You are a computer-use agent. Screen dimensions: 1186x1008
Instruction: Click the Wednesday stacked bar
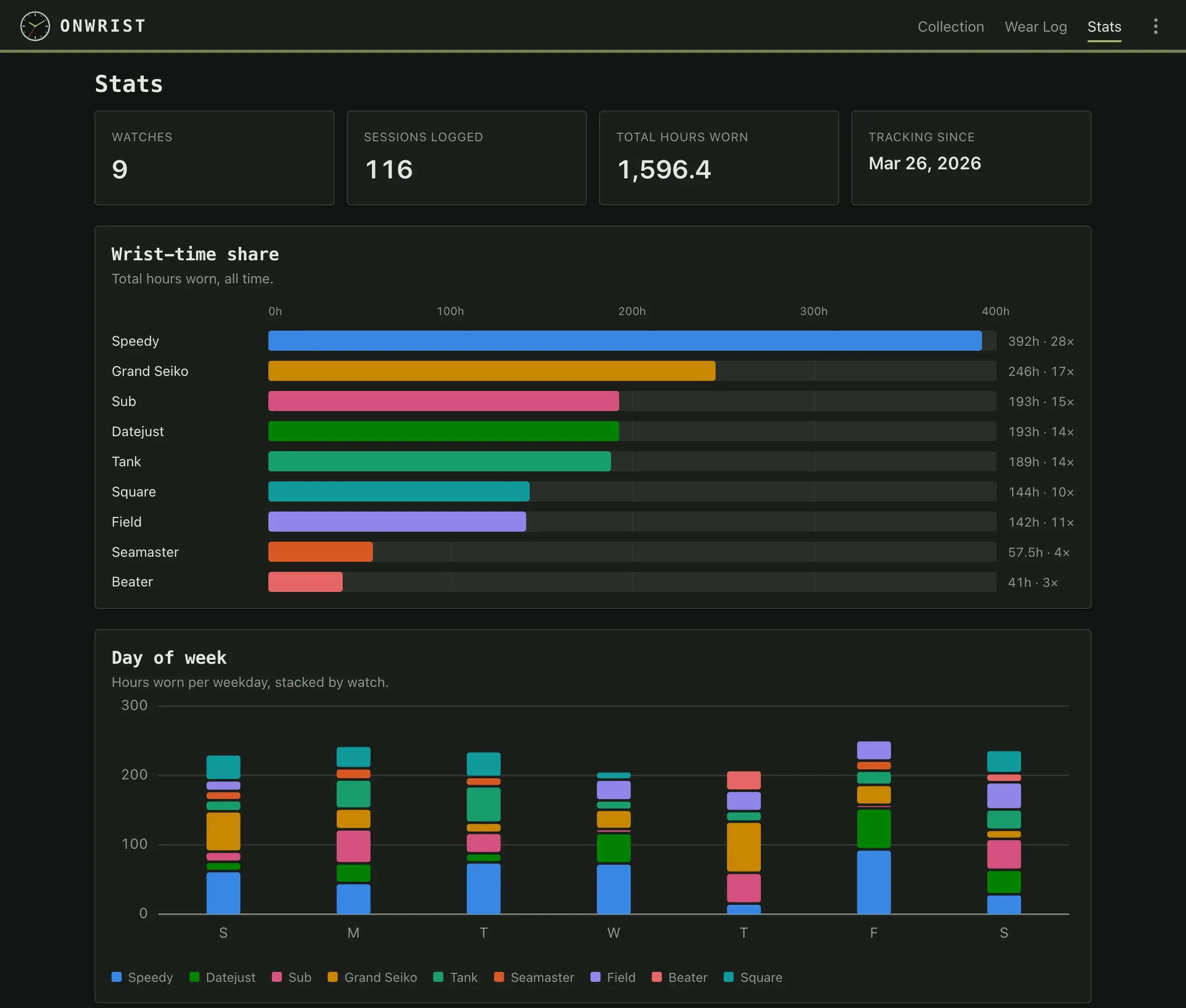pos(614,843)
